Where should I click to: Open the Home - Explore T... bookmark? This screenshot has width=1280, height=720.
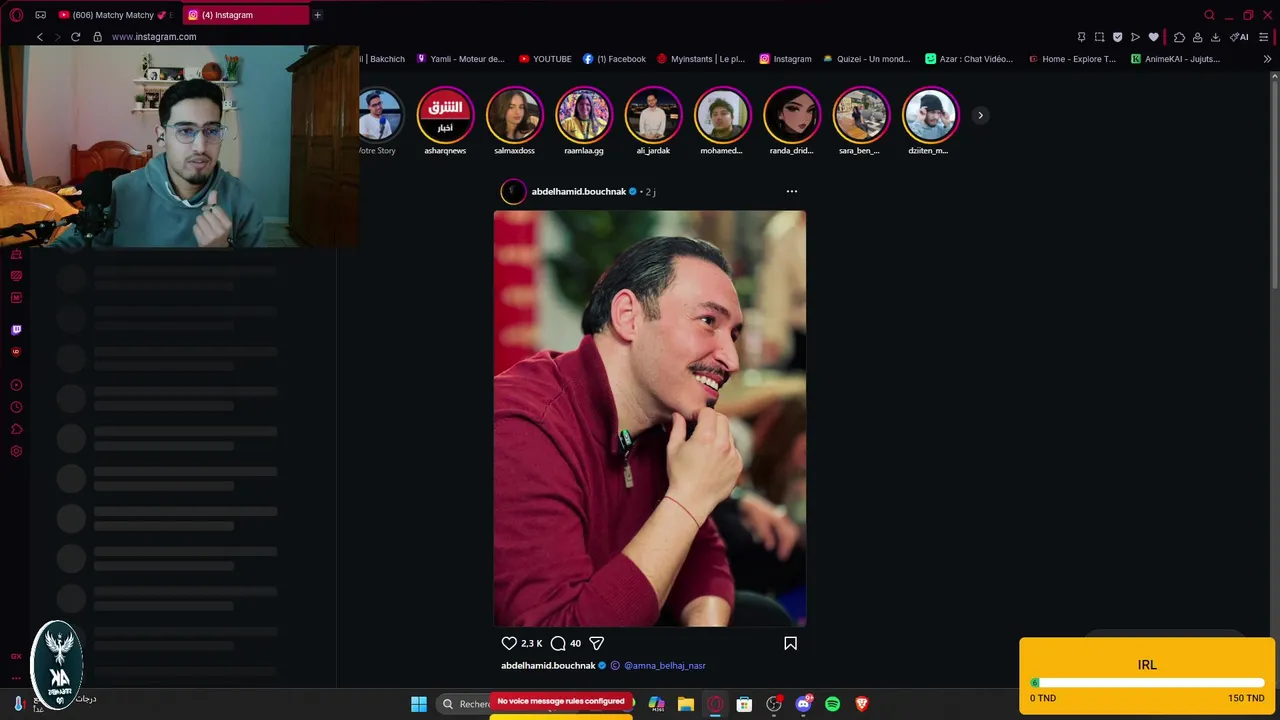[1072, 59]
